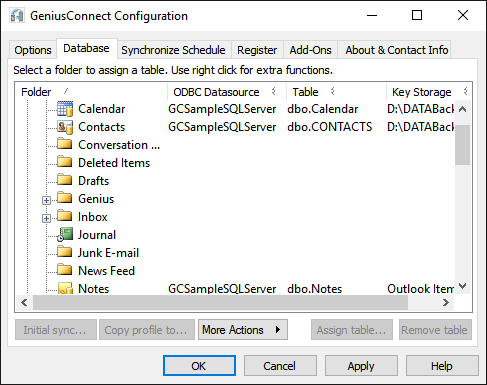Click the dbo.Calendar table cell
The width and height of the screenshot is (487, 385).
tap(322, 109)
